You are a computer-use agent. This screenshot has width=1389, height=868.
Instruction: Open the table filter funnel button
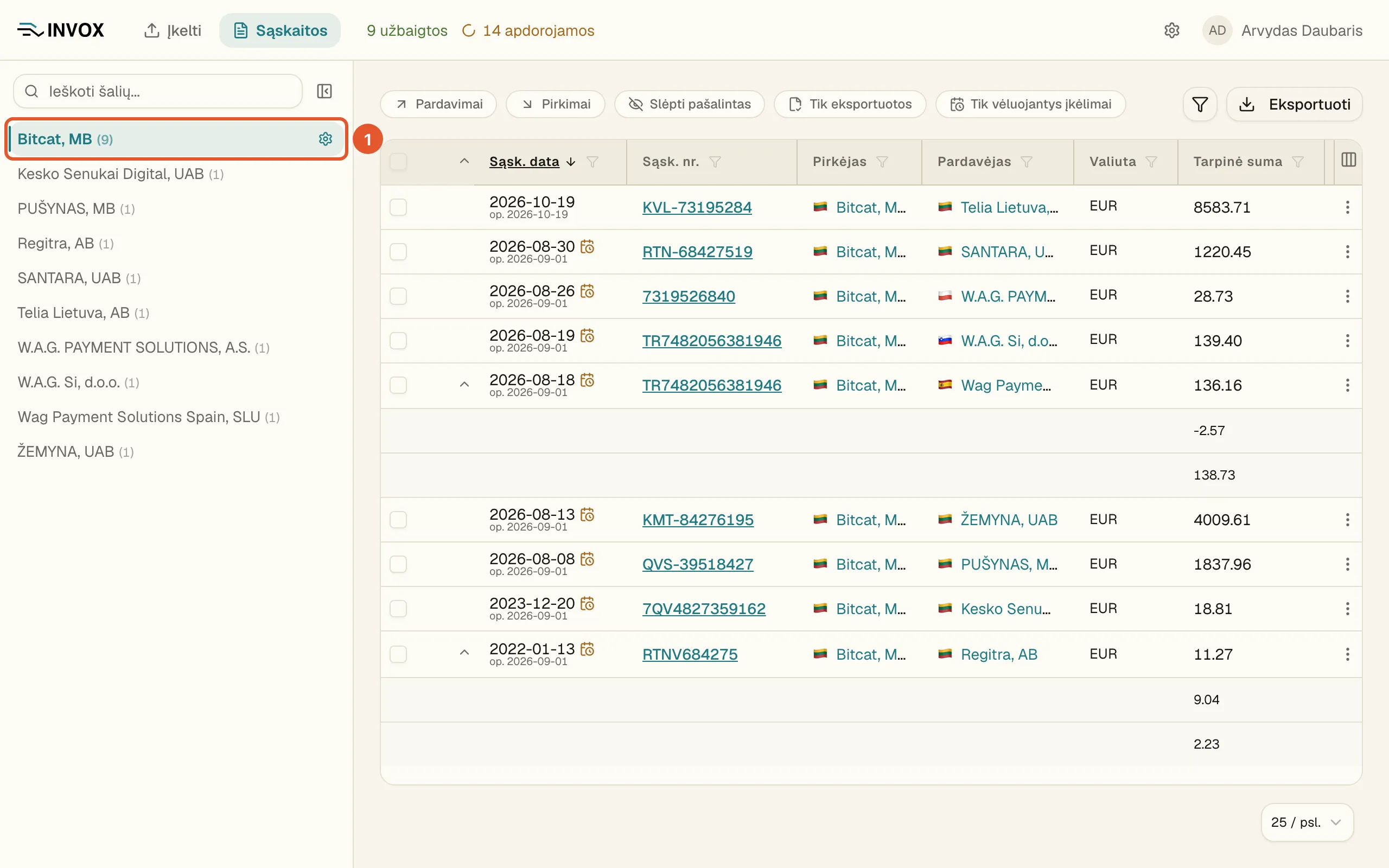[x=1200, y=105]
